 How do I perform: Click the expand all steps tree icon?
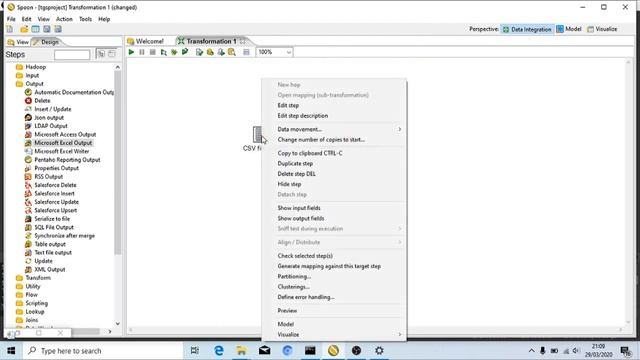coord(101,54)
